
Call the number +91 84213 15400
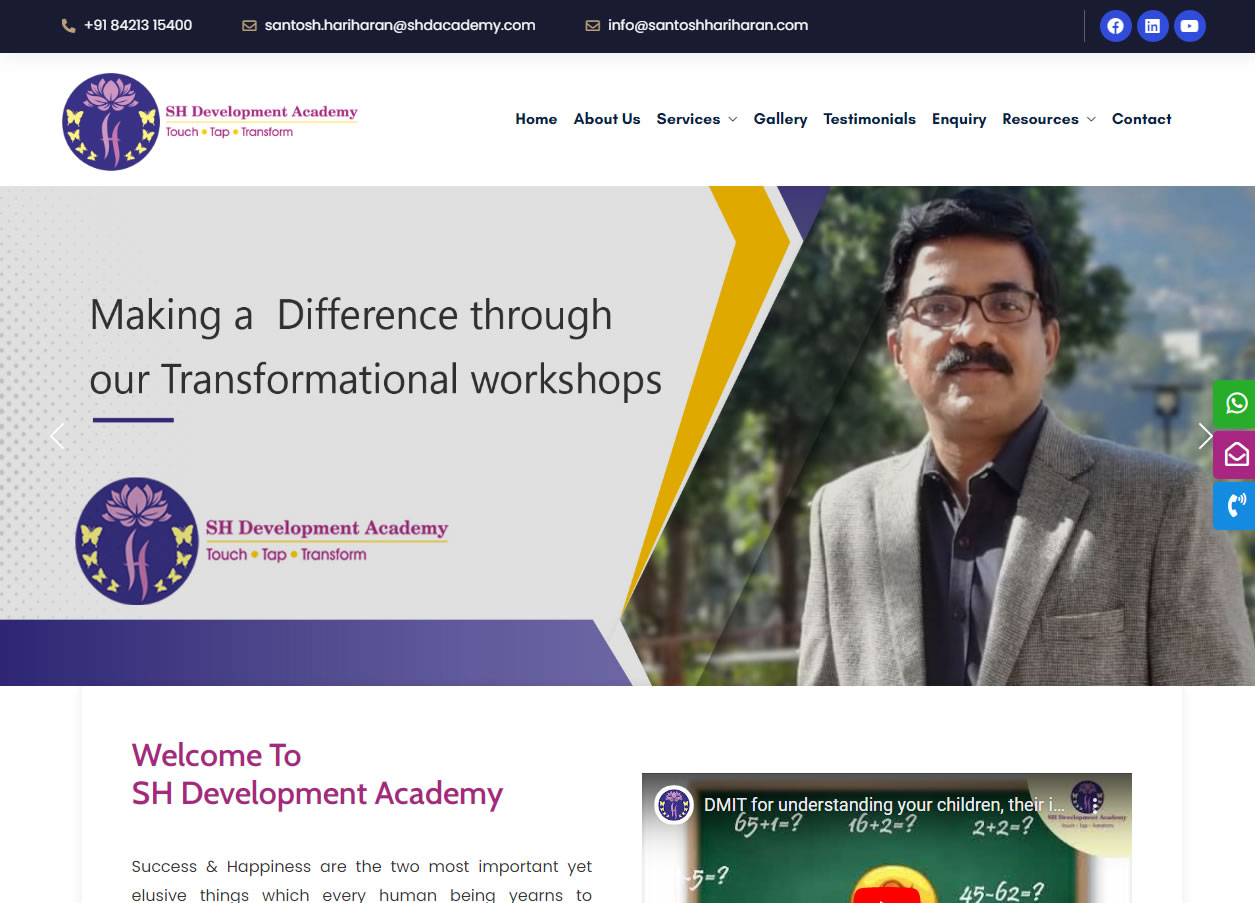[138, 25]
